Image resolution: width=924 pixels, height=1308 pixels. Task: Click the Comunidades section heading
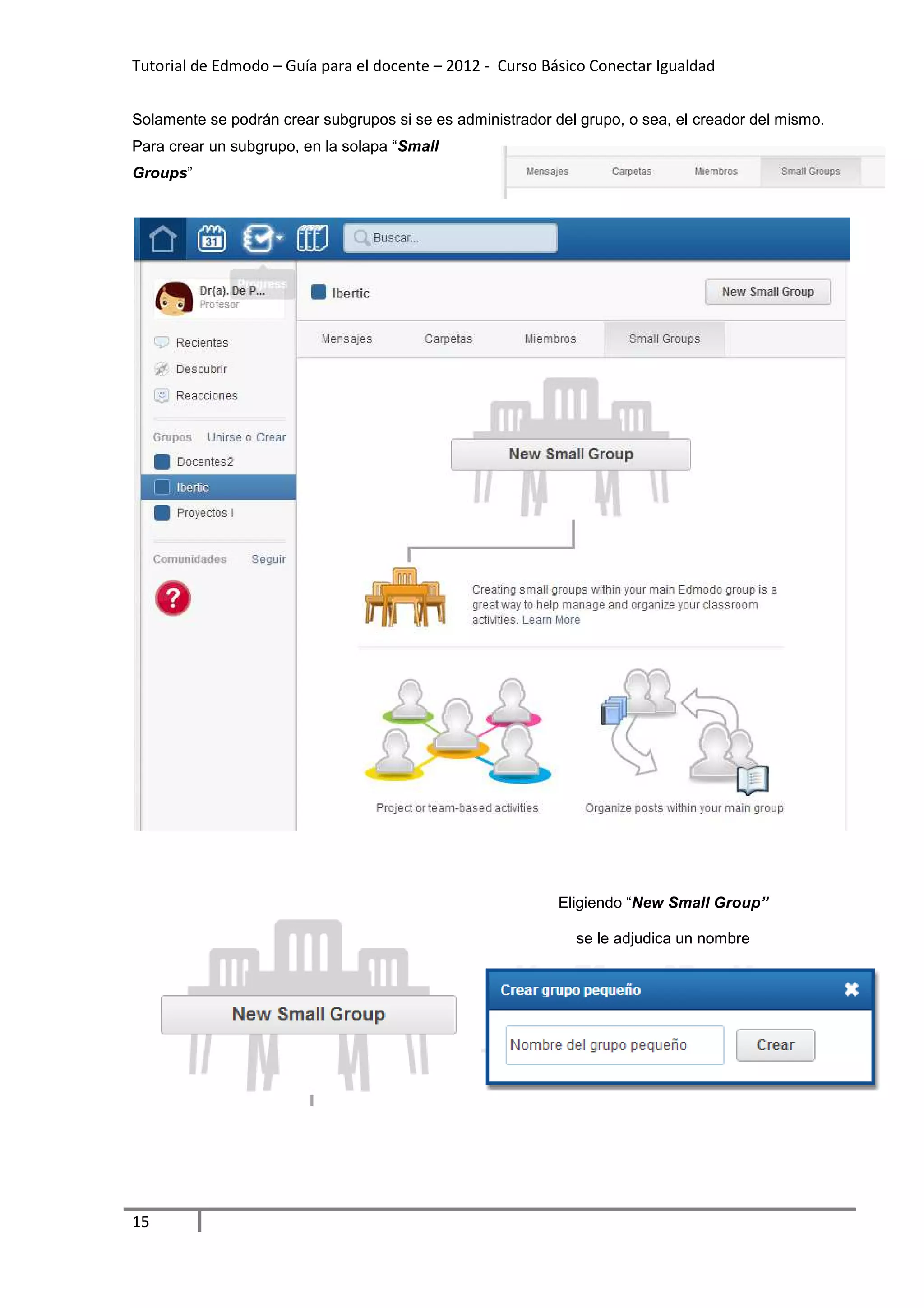point(189,559)
